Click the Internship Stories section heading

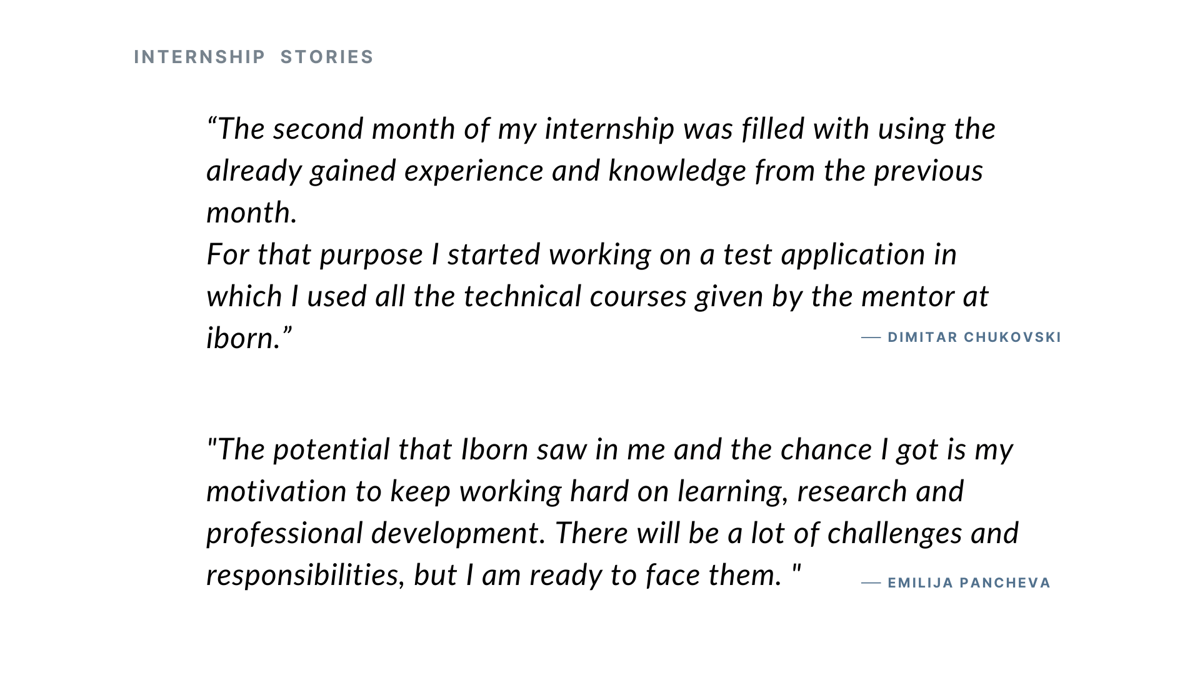tap(254, 57)
